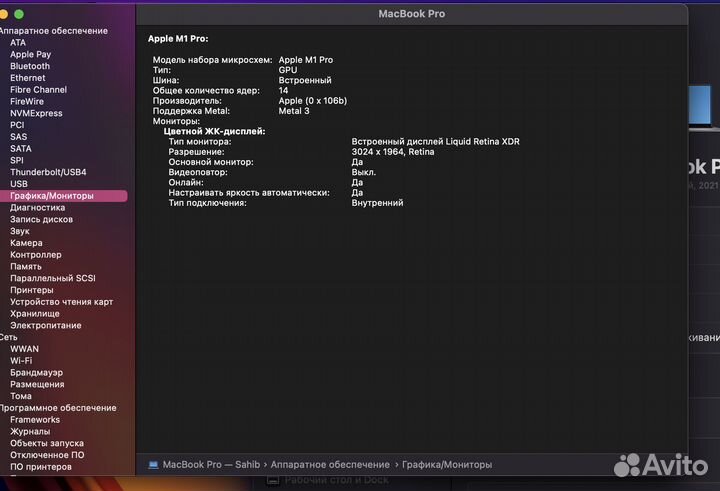Open the Электропитание section
Screen dimensions: 720x491
tap(46, 325)
